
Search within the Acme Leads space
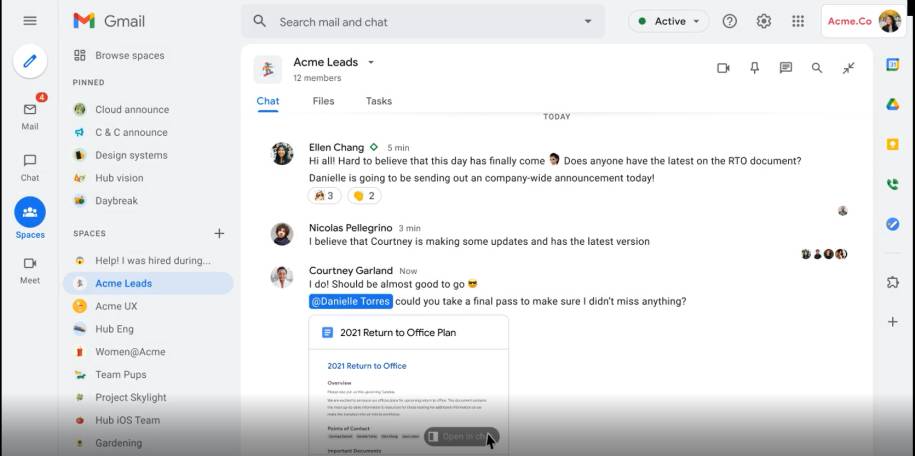(817, 68)
